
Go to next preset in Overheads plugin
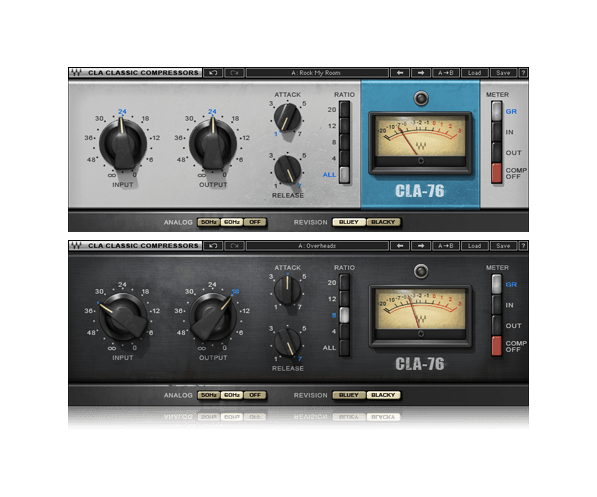[421, 246]
